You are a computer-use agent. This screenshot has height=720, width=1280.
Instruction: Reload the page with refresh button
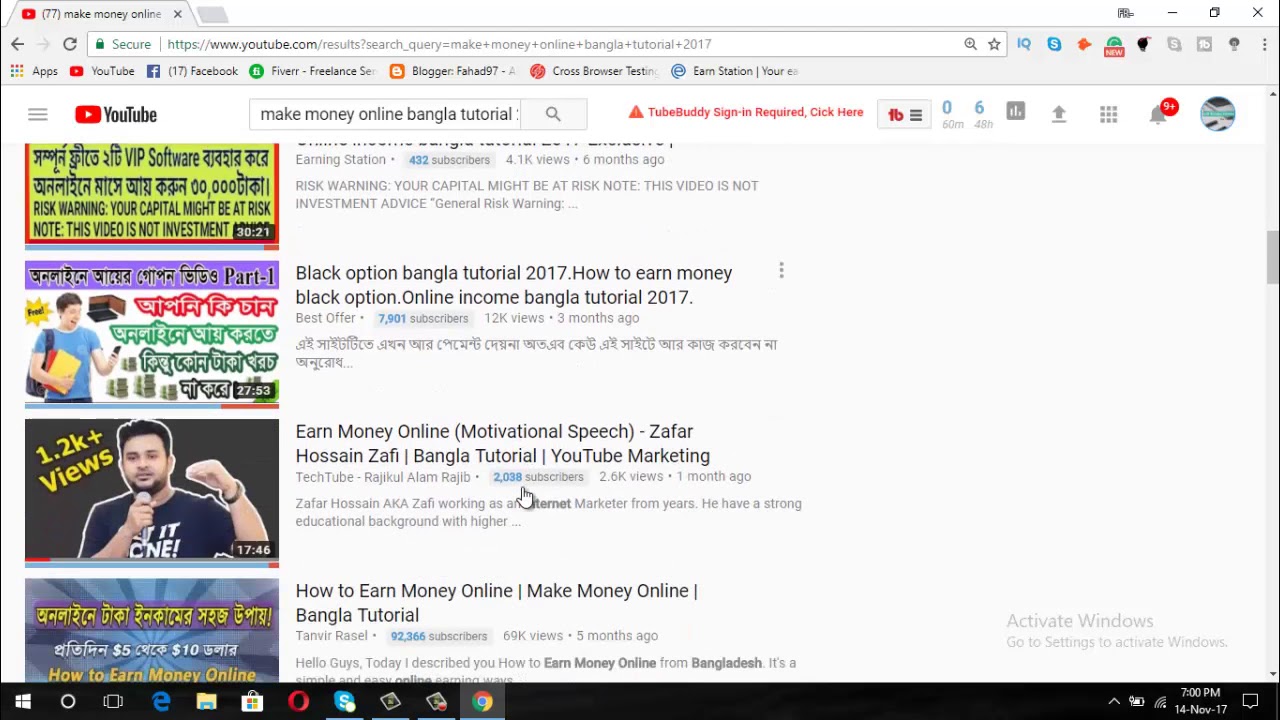70,44
